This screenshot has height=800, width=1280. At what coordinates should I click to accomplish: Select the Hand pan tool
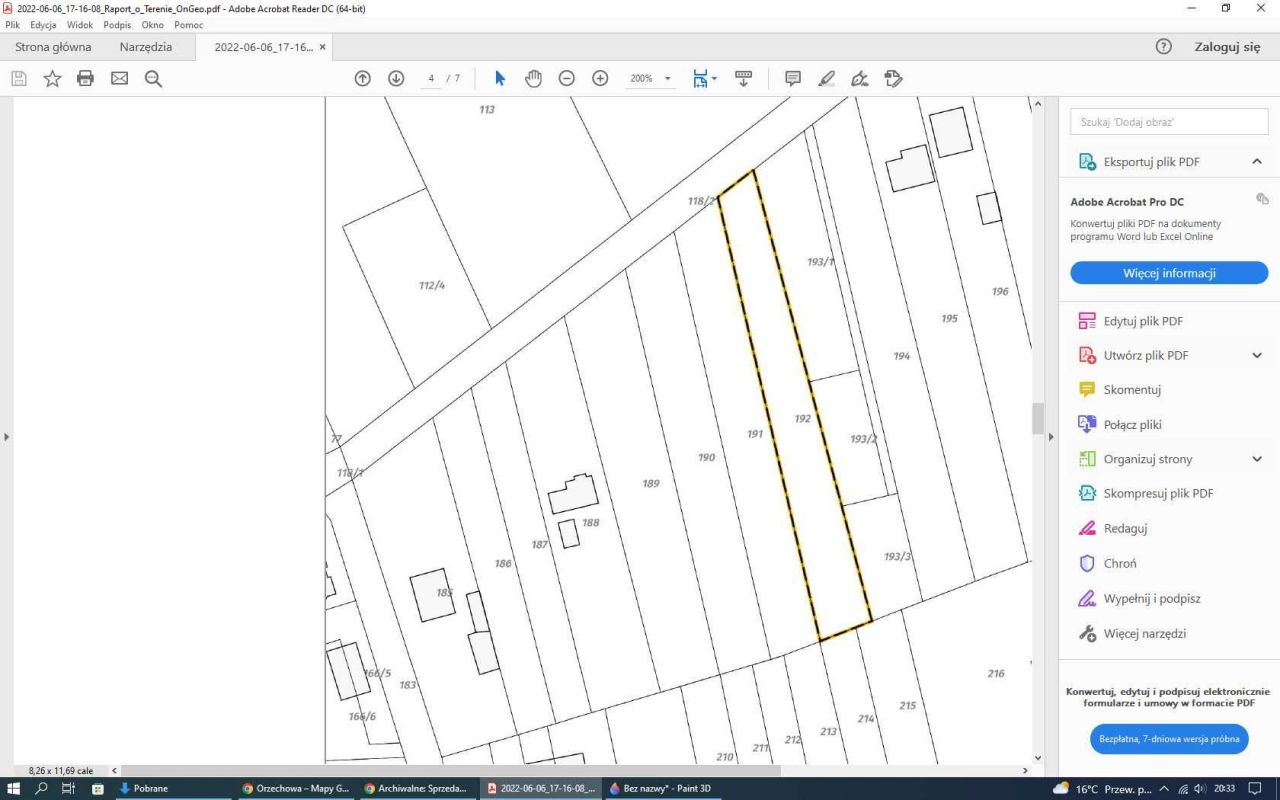pos(533,78)
